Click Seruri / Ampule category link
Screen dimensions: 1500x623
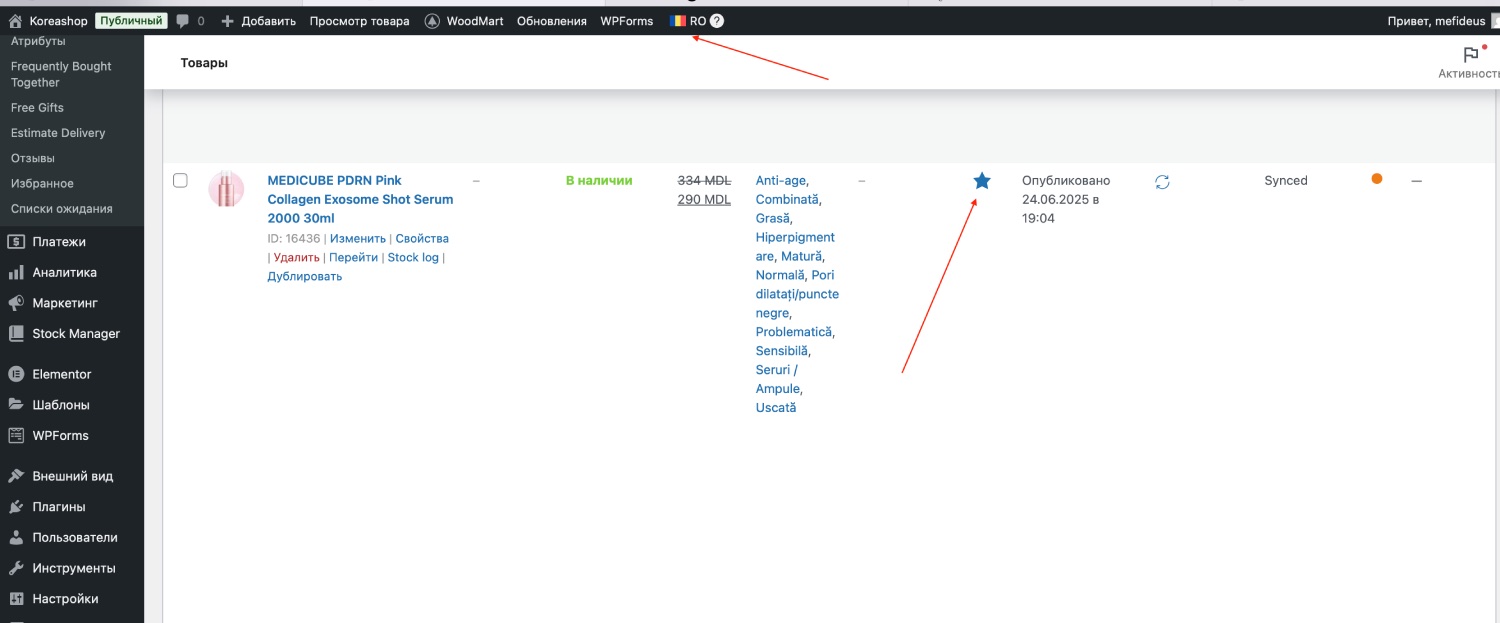click(778, 379)
